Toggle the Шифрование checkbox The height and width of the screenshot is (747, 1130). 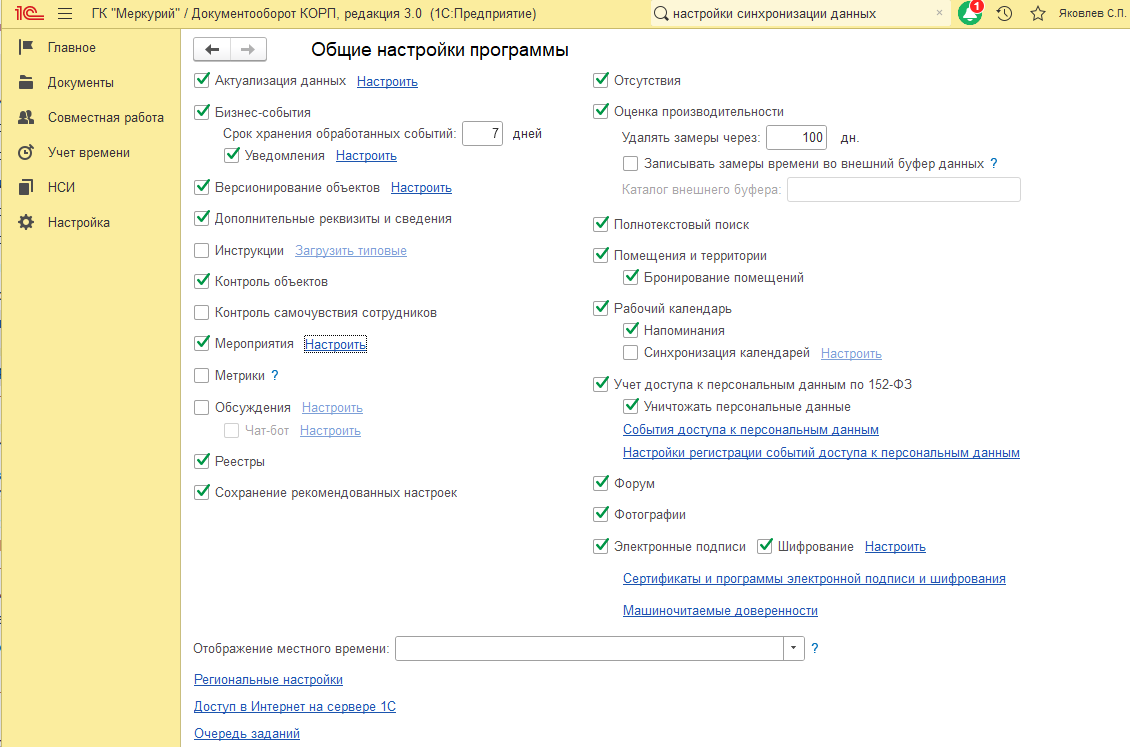click(x=765, y=546)
